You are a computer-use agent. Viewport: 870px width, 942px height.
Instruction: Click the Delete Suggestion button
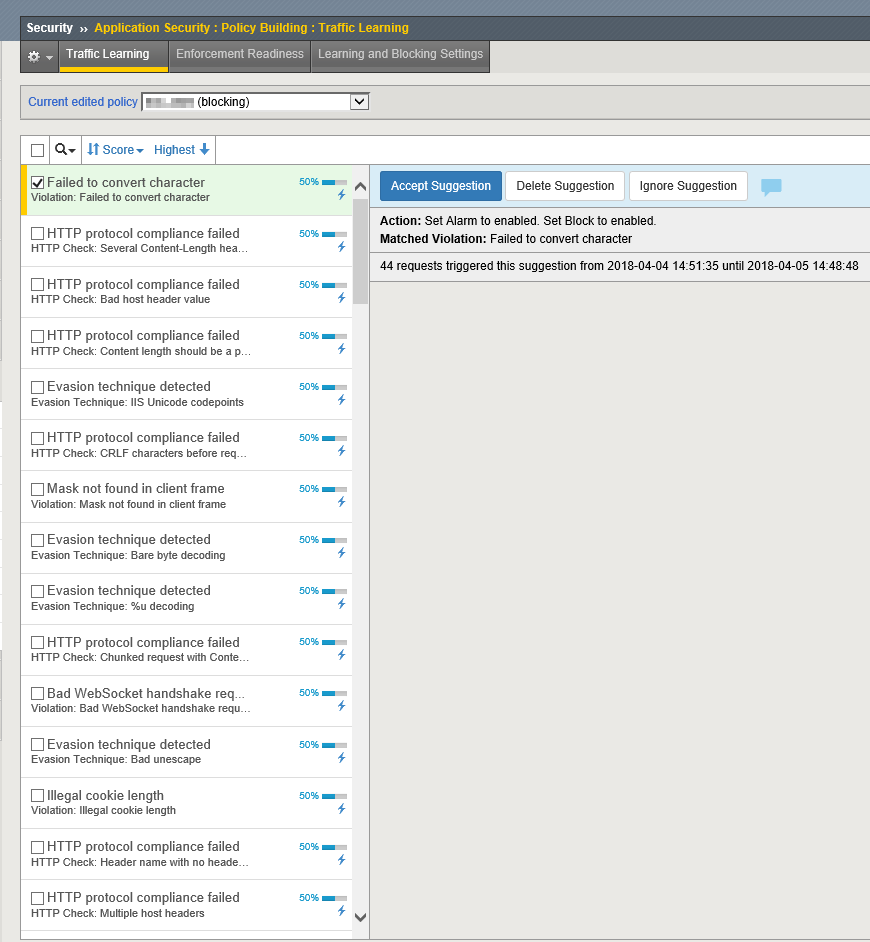coord(565,186)
